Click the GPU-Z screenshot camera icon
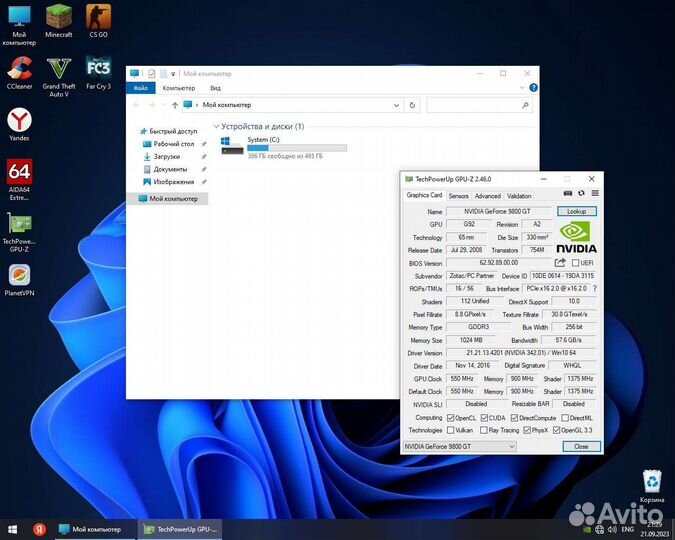This screenshot has width=675, height=540. 568,193
